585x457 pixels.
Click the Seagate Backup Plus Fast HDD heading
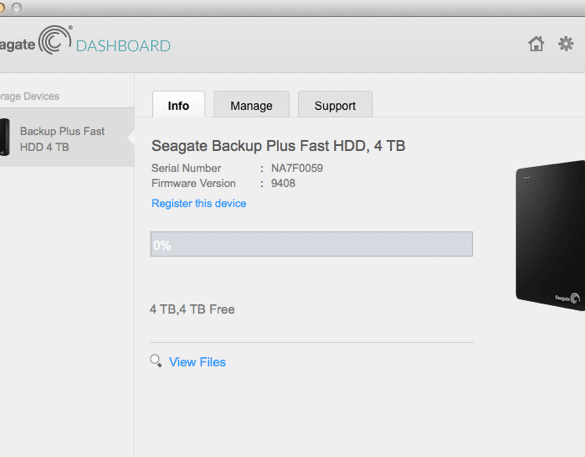pos(278,146)
